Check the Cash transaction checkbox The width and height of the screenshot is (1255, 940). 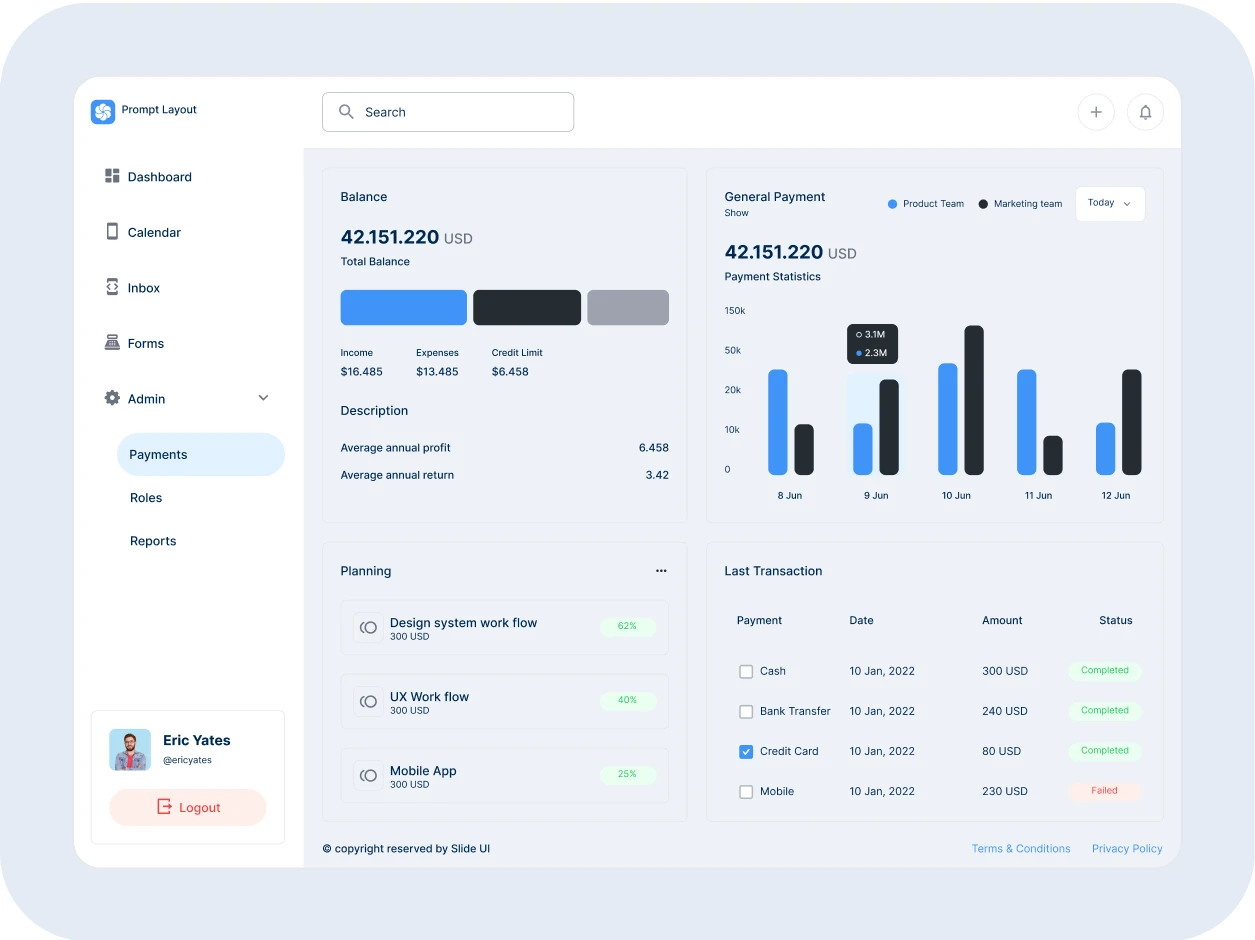click(x=746, y=671)
